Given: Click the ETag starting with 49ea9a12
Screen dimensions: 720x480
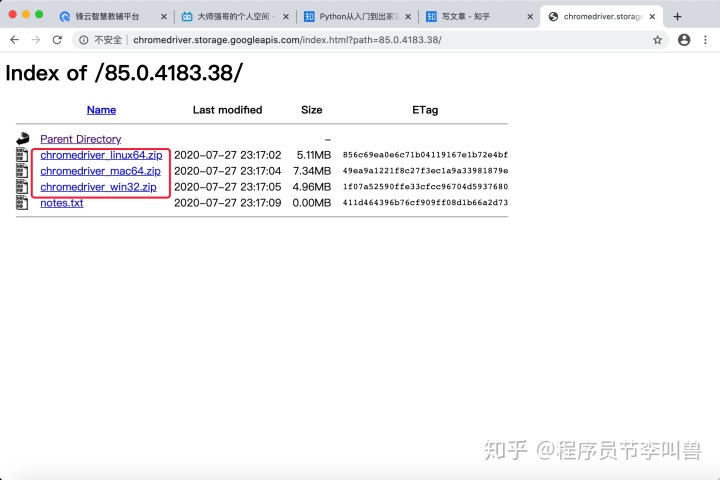Looking at the screenshot, I should (425, 171).
